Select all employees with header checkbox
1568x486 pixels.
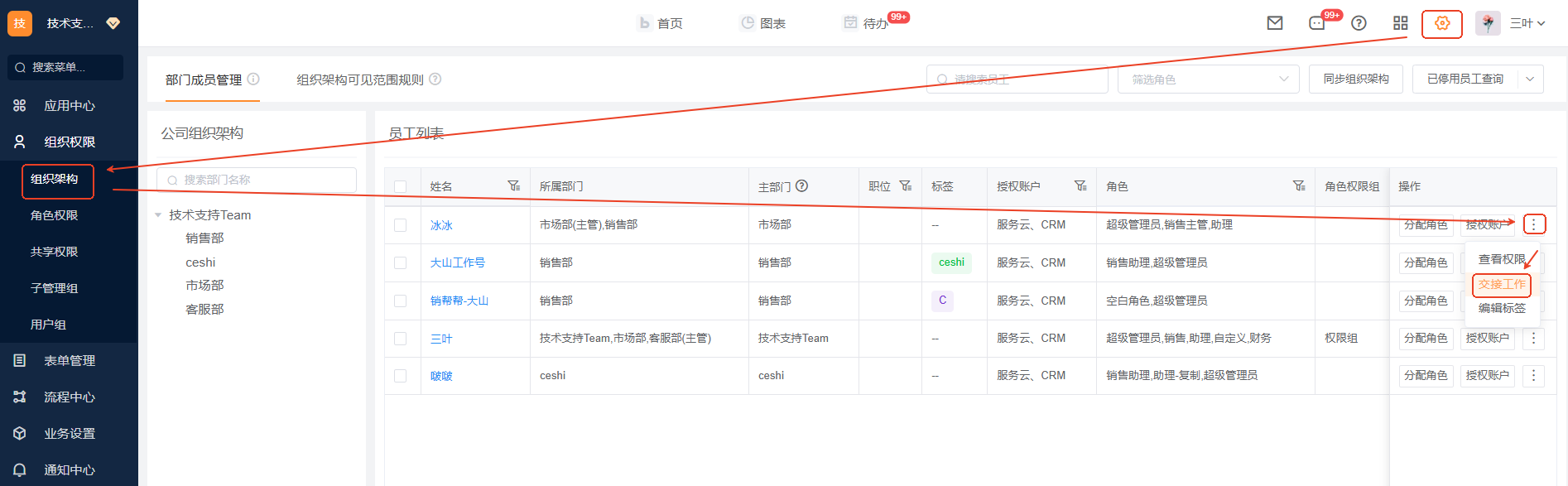401,187
